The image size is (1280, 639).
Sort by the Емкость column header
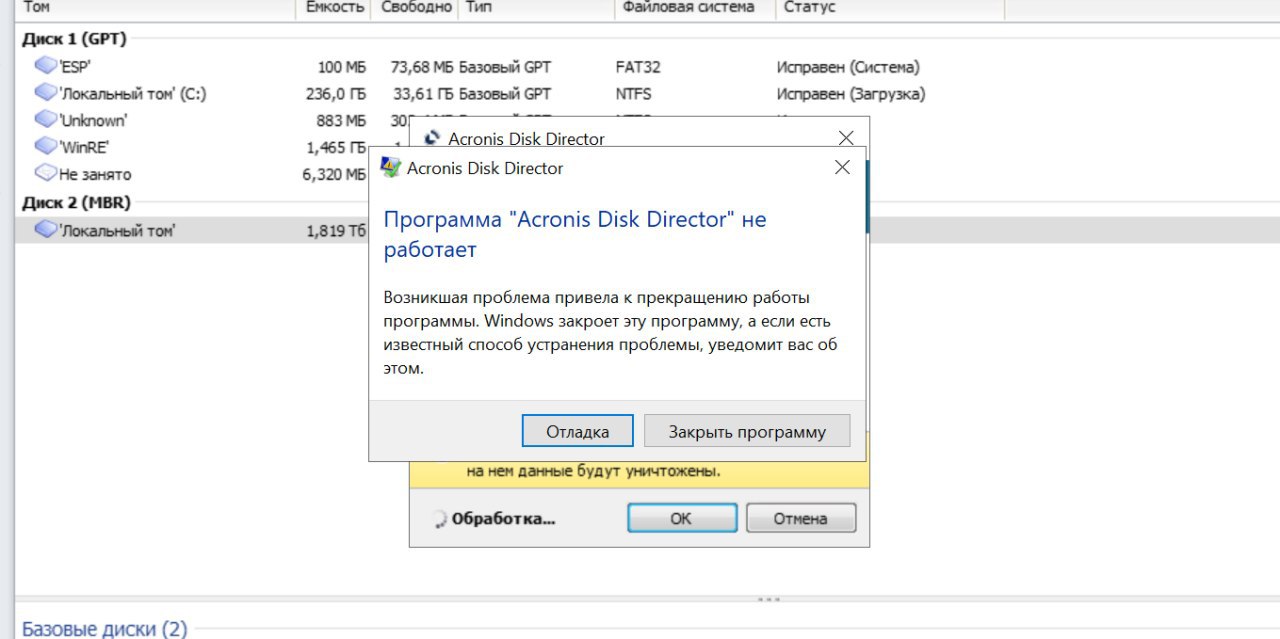pyautogui.click(x=334, y=8)
